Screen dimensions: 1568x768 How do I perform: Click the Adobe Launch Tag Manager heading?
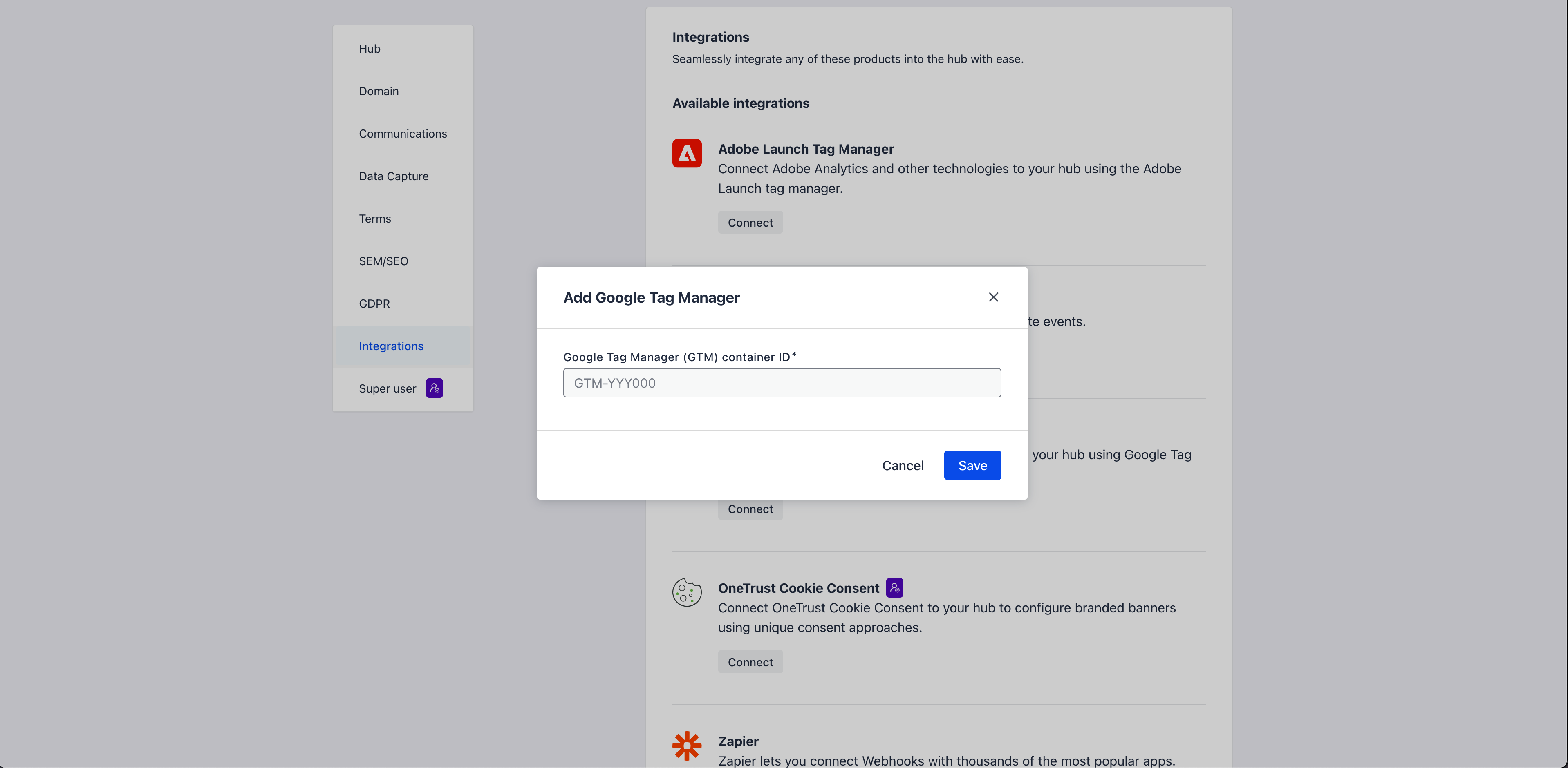pyautogui.click(x=805, y=149)
